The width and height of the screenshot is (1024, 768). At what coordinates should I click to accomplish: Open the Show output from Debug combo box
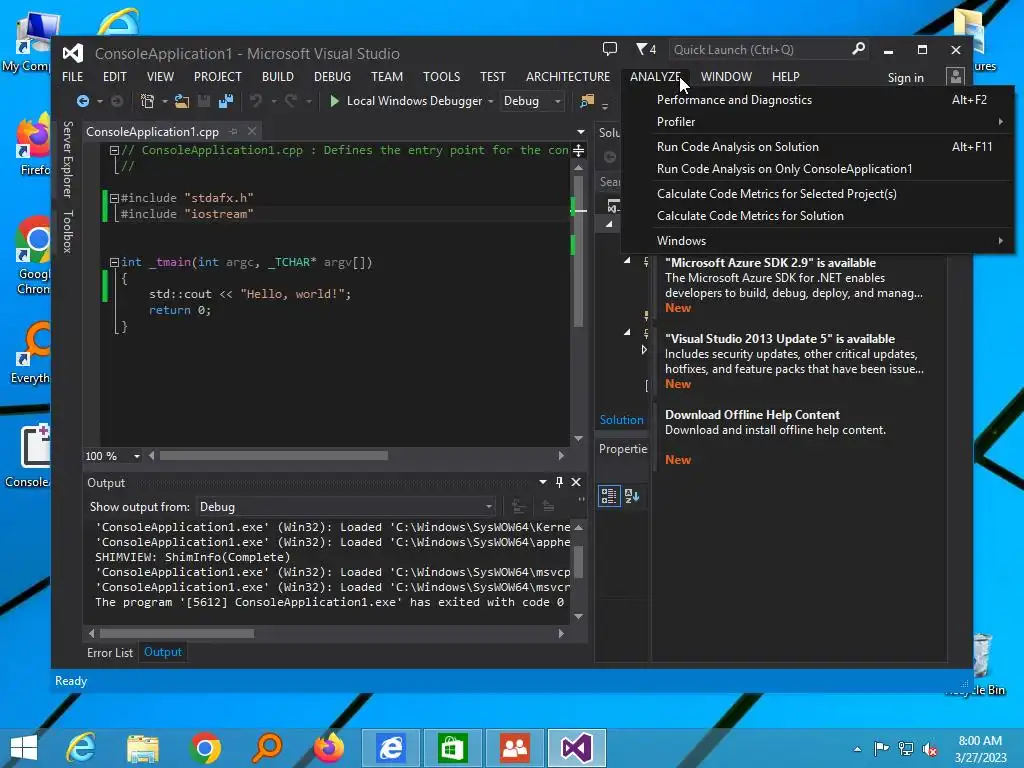pyautogui.click(x=345, y=507)
